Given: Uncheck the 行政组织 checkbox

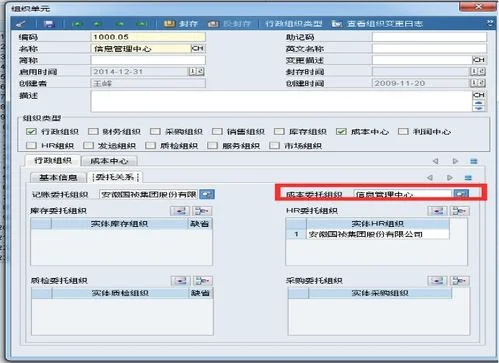Looking at the screenshot, I should click(x=31, y=131).
